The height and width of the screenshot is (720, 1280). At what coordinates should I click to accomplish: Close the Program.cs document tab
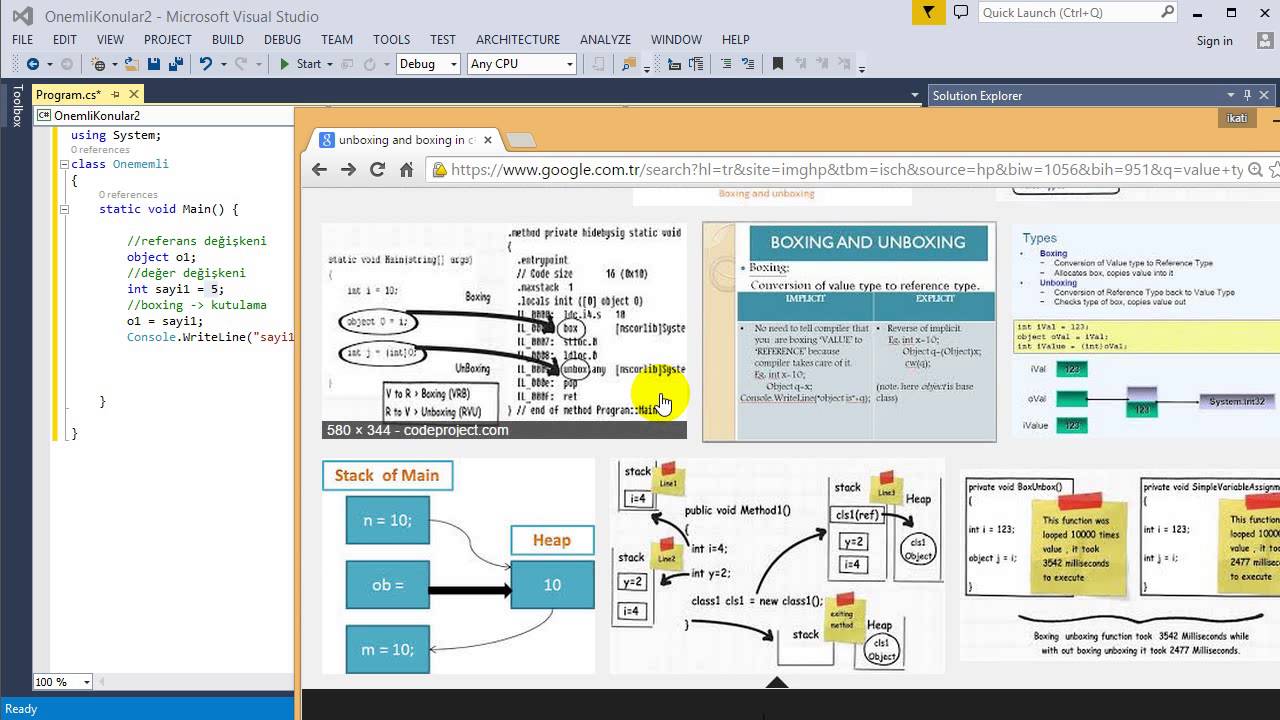click(x=133, y=94)
